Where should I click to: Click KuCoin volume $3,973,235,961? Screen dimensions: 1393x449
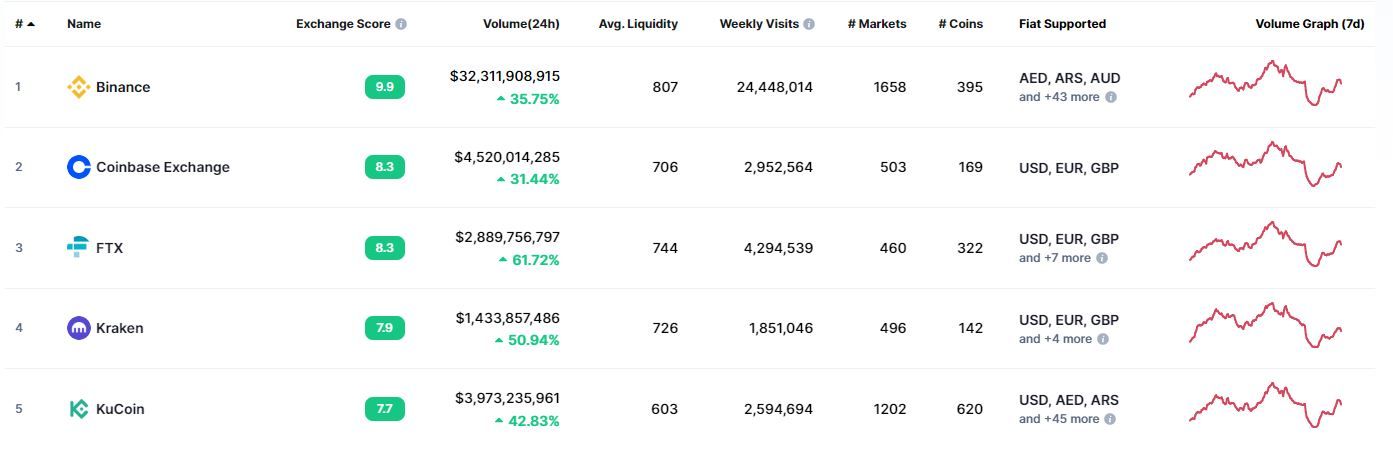point(507,398)
